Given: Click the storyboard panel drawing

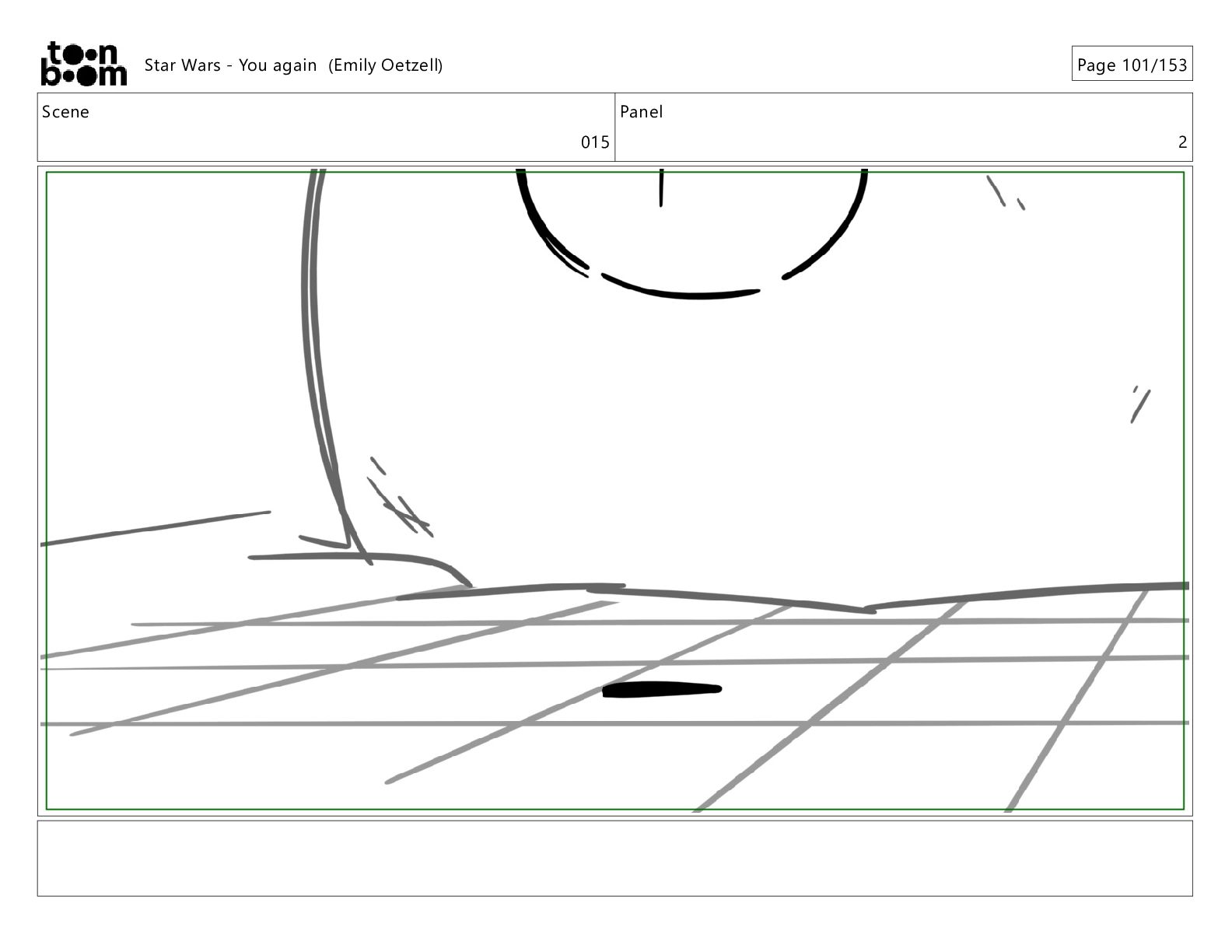Looking at the screenshot, I should (x=614, y=491).
